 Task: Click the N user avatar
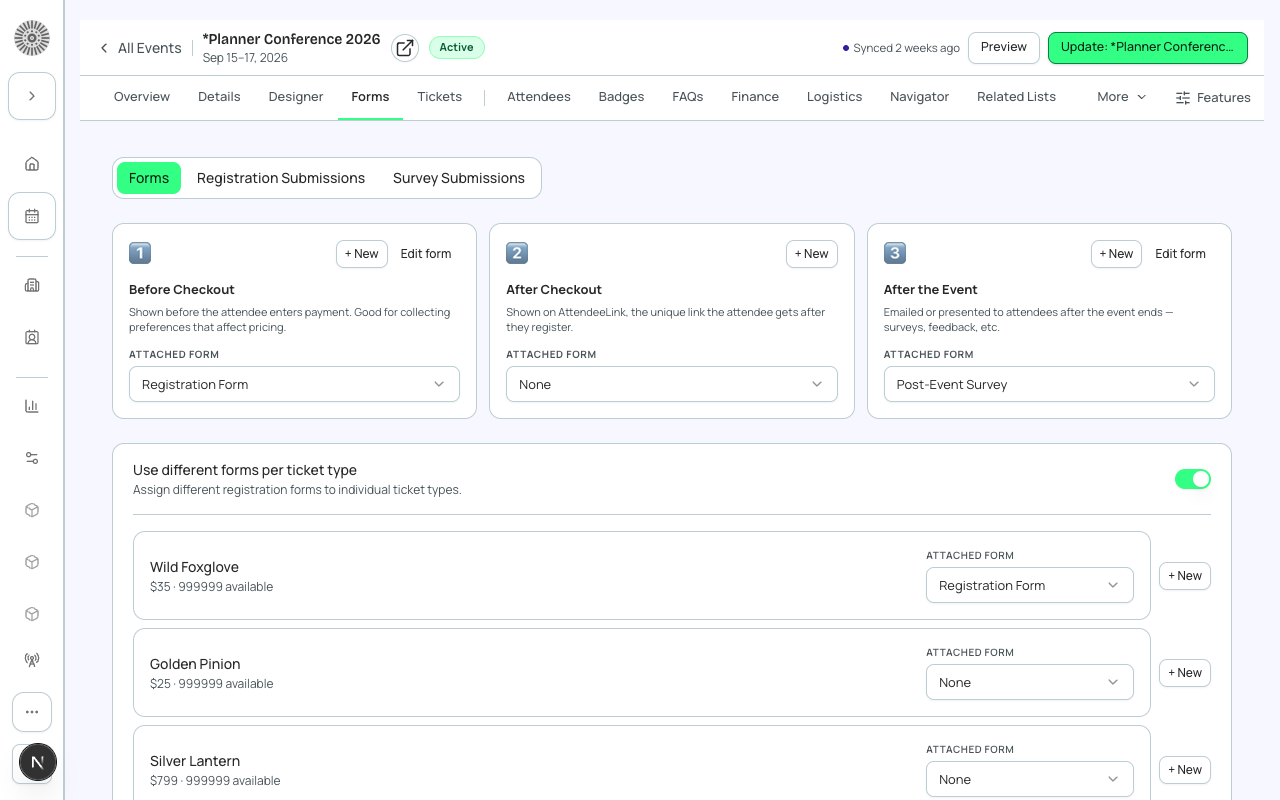coord(37,762)
